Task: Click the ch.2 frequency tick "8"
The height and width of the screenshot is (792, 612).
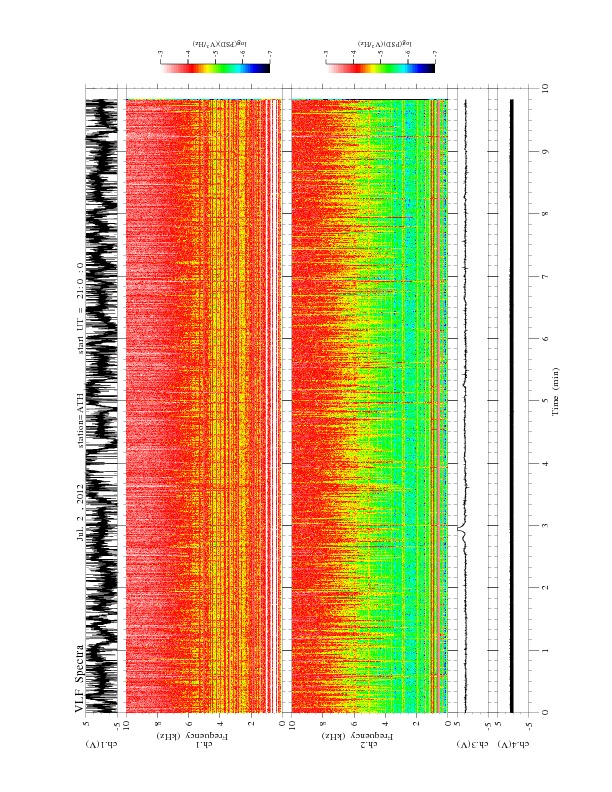Action: [x=323, y=723]
